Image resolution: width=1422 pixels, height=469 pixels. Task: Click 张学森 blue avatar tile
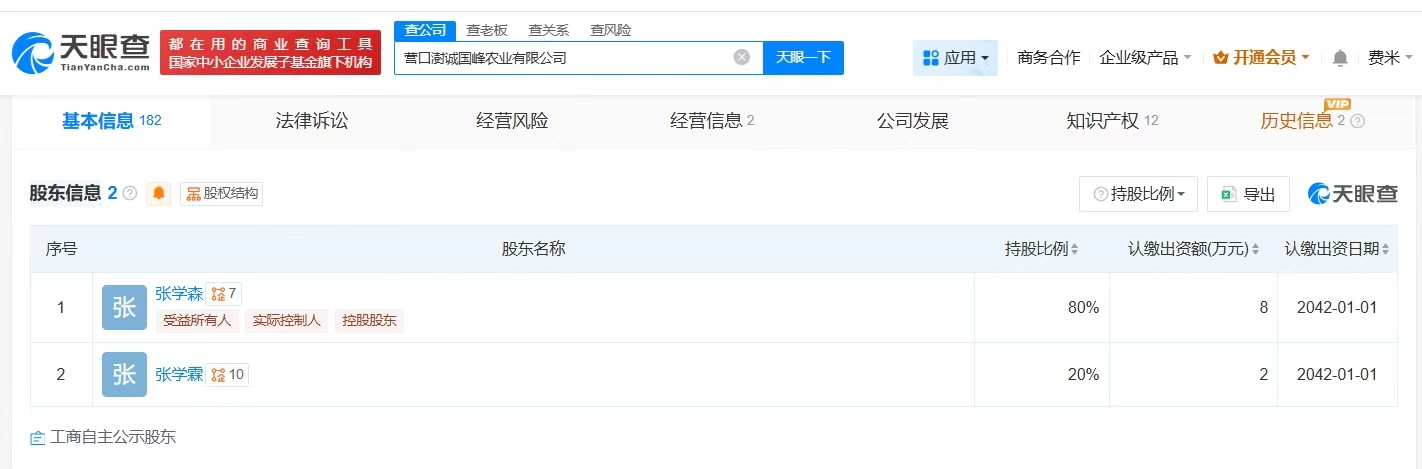pyautogui.click(x=124, y=308)
